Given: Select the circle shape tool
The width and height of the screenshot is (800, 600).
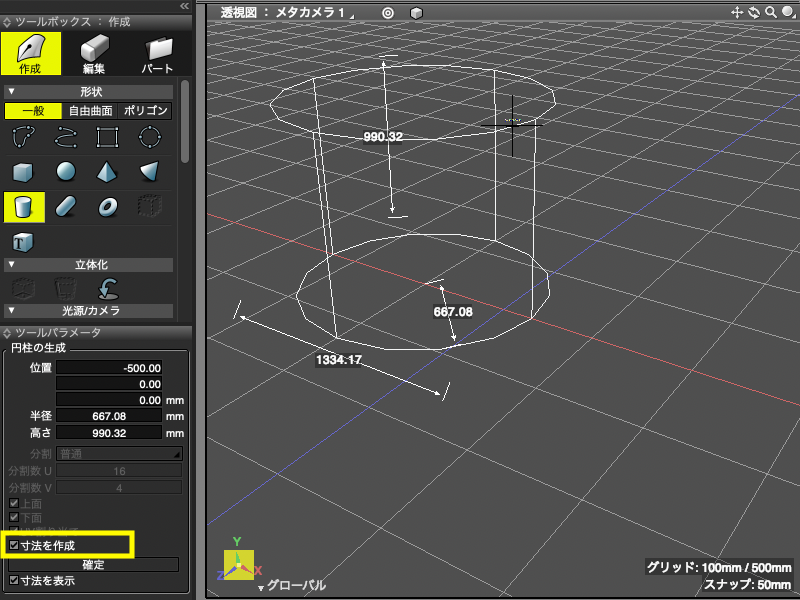Looking at the screenshot, I should [149, 137].
